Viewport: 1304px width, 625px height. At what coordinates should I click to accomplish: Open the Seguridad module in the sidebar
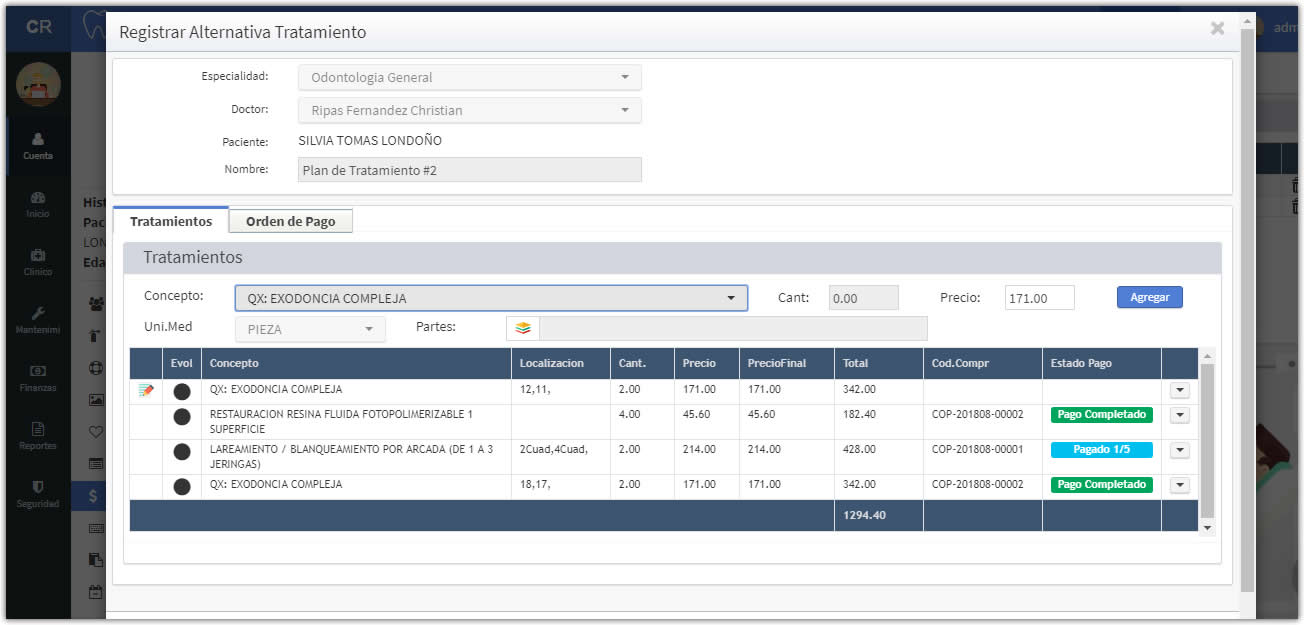[x=38, y=493]
